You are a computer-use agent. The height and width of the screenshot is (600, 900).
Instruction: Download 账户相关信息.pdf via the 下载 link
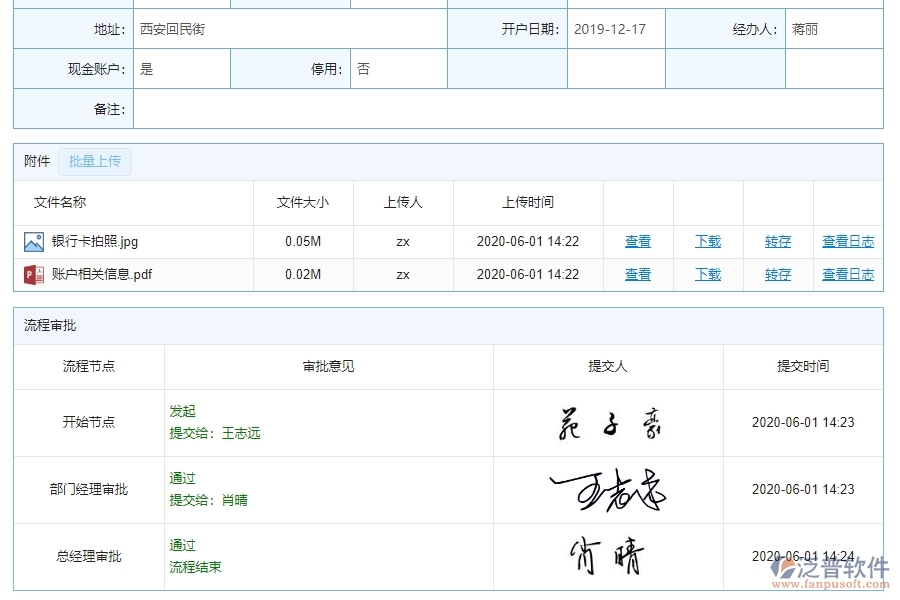point(707,274)
